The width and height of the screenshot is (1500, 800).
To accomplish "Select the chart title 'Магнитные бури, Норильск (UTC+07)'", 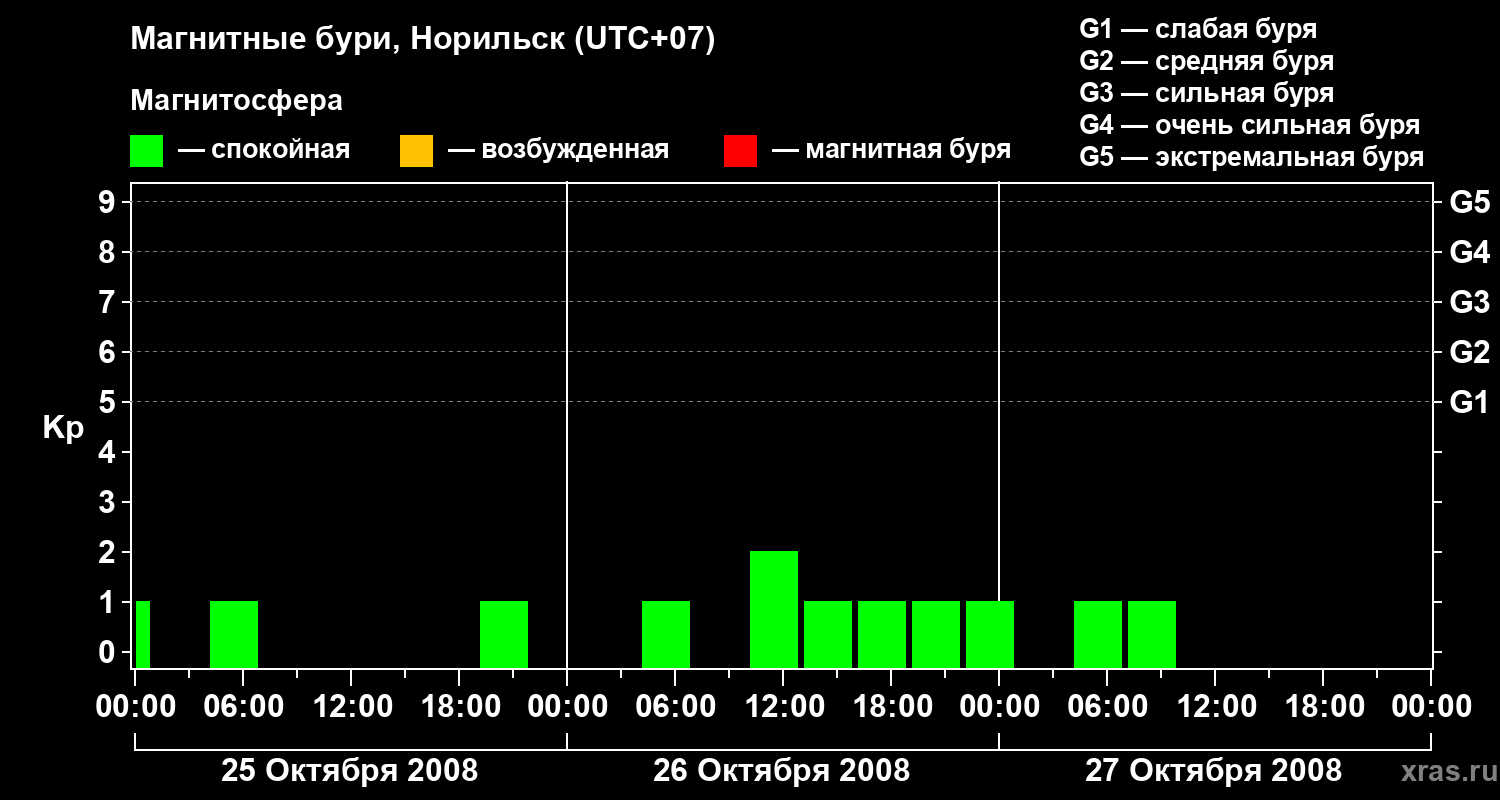I will [x=423, y=40].
